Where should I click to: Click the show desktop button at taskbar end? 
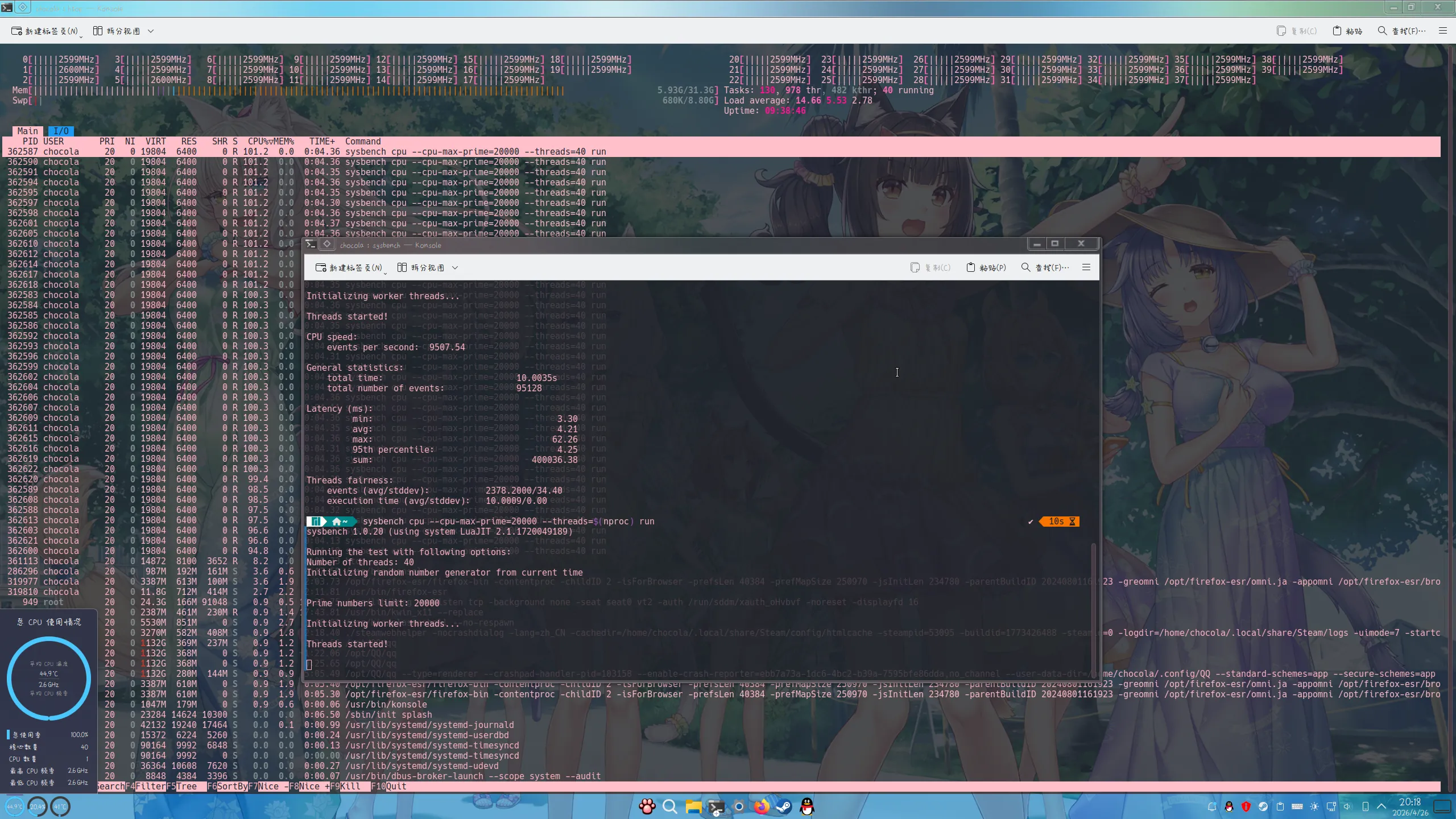tap(1443, 806)
